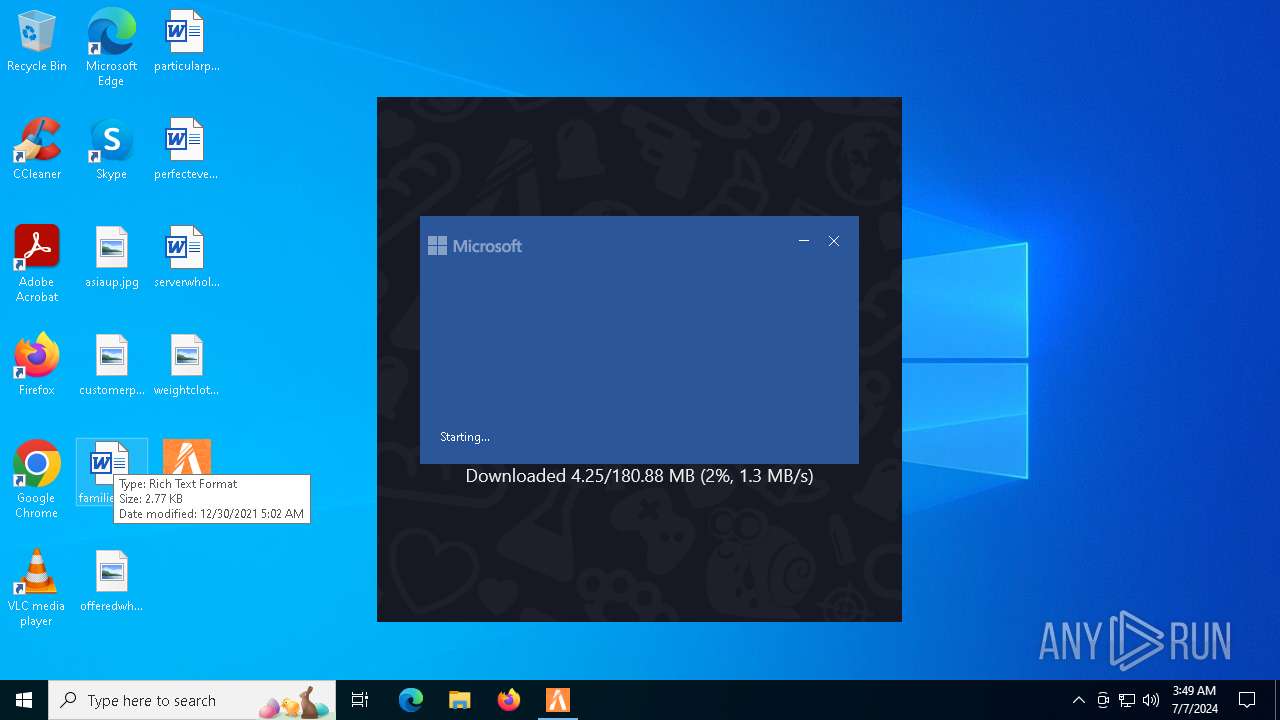This screenshot has width=1280, height=720.
Task: Select the particularp... Word document icon
Action: pyautogui.click(x=186, y=41)
